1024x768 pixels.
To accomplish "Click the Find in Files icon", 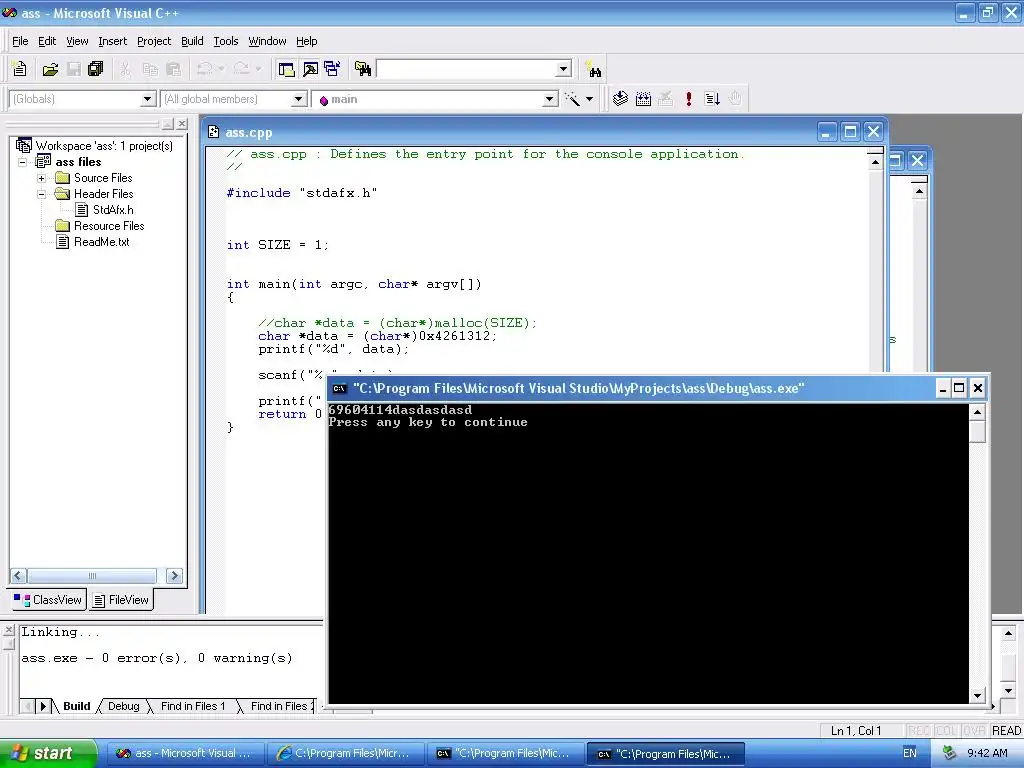I will (x=362, y=69).
